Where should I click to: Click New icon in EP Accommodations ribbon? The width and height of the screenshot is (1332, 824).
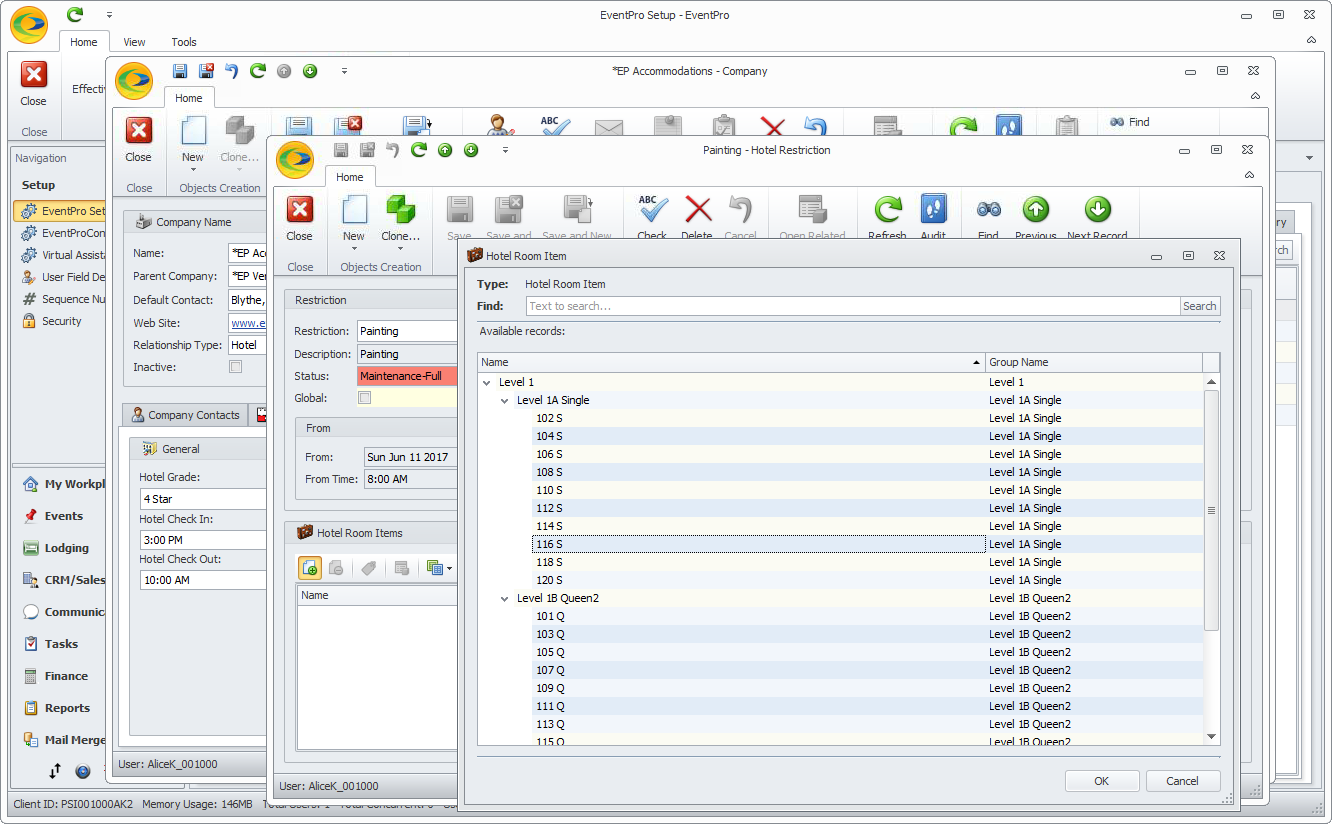193,131
